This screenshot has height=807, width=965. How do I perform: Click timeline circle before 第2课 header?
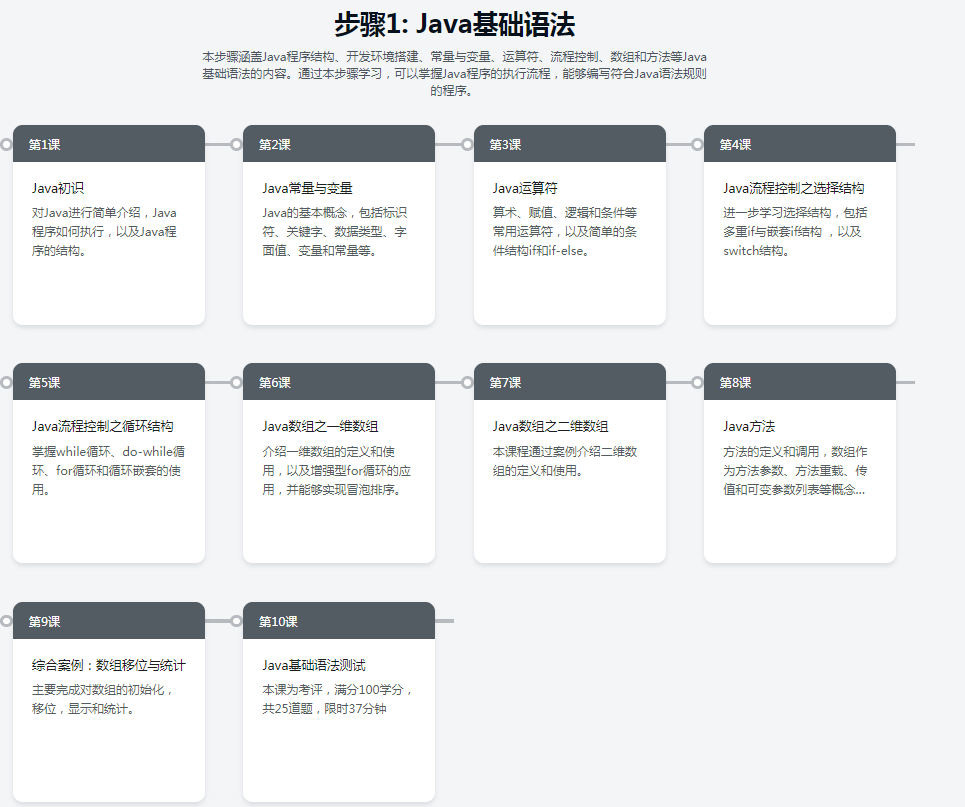pyautogui.click(x=236, y=144)
